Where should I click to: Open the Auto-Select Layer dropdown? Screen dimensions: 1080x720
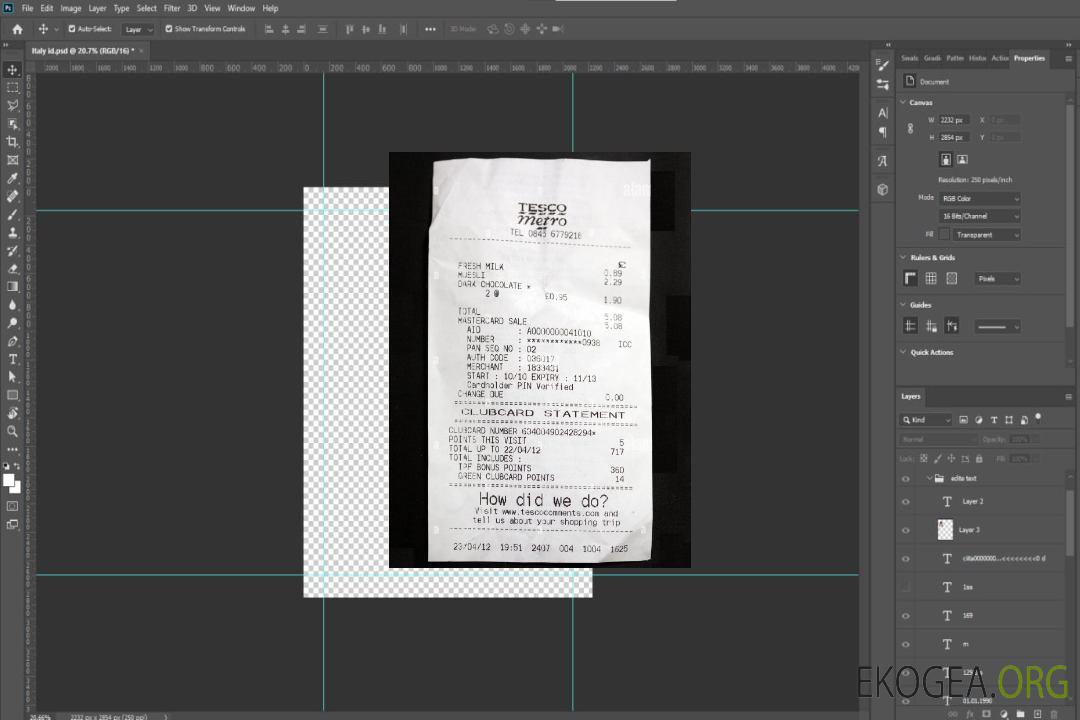tap(138, 29)
